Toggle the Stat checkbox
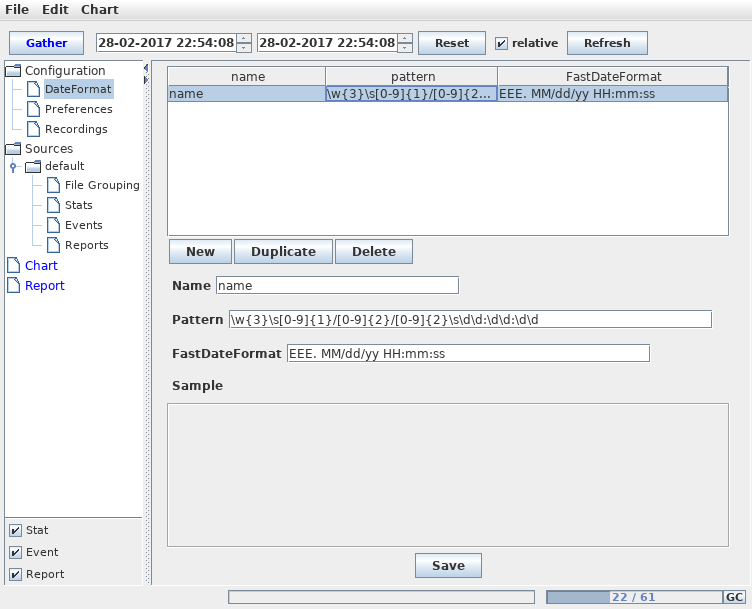This screenshot has width=752, height=609. point(15,530)
